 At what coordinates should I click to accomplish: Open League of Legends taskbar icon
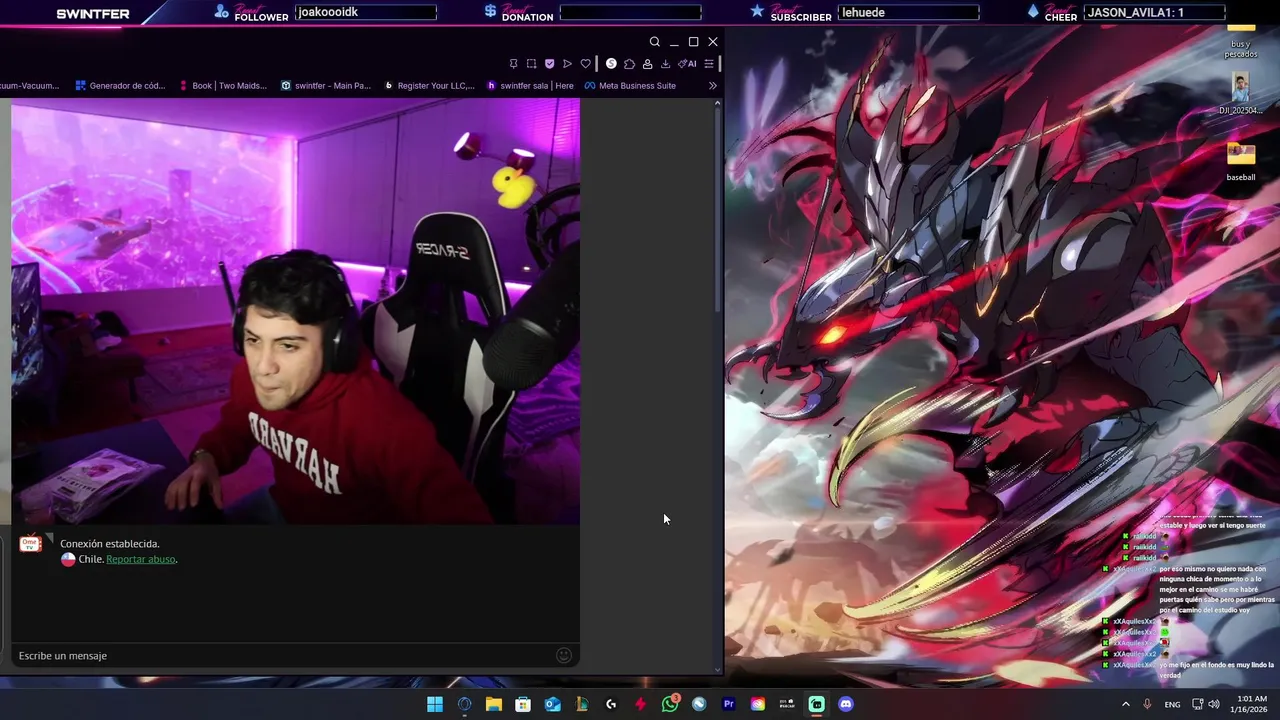(582, 704)
